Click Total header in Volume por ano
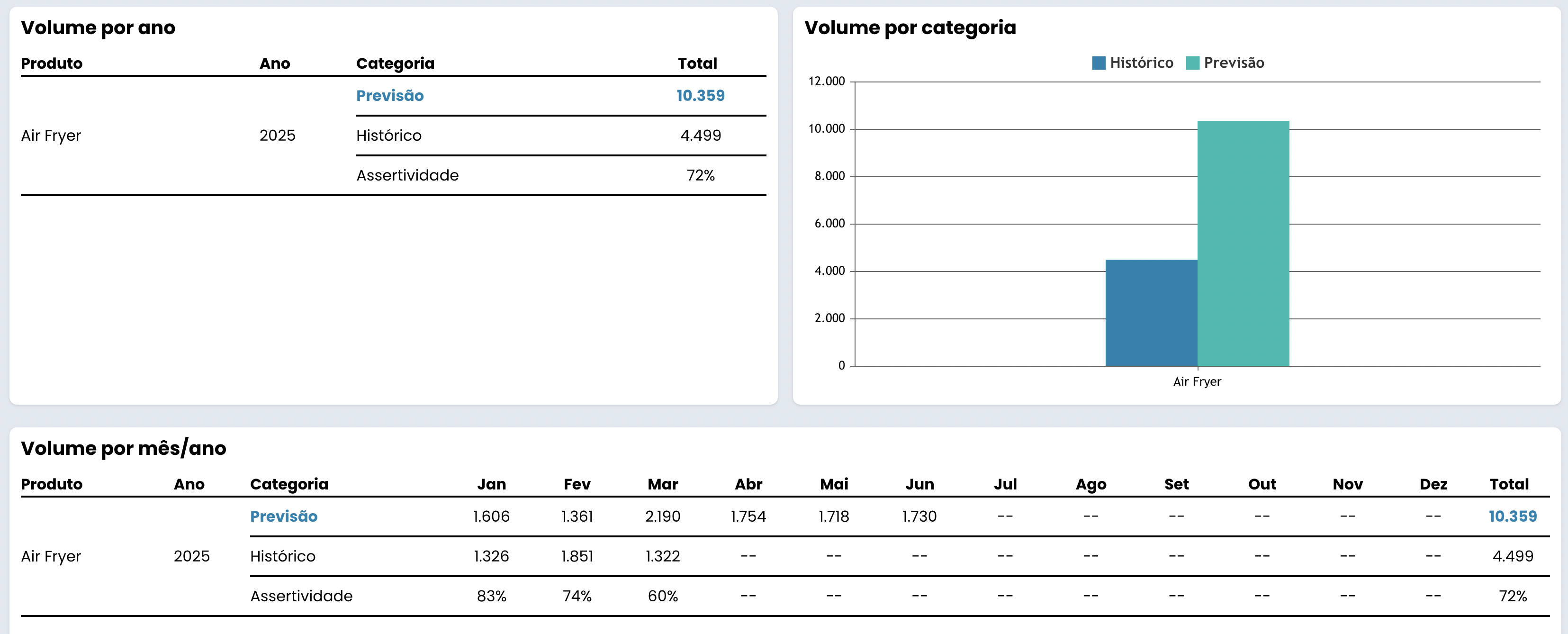Viewport: 1568px width, 634px height. pos(698,63)
